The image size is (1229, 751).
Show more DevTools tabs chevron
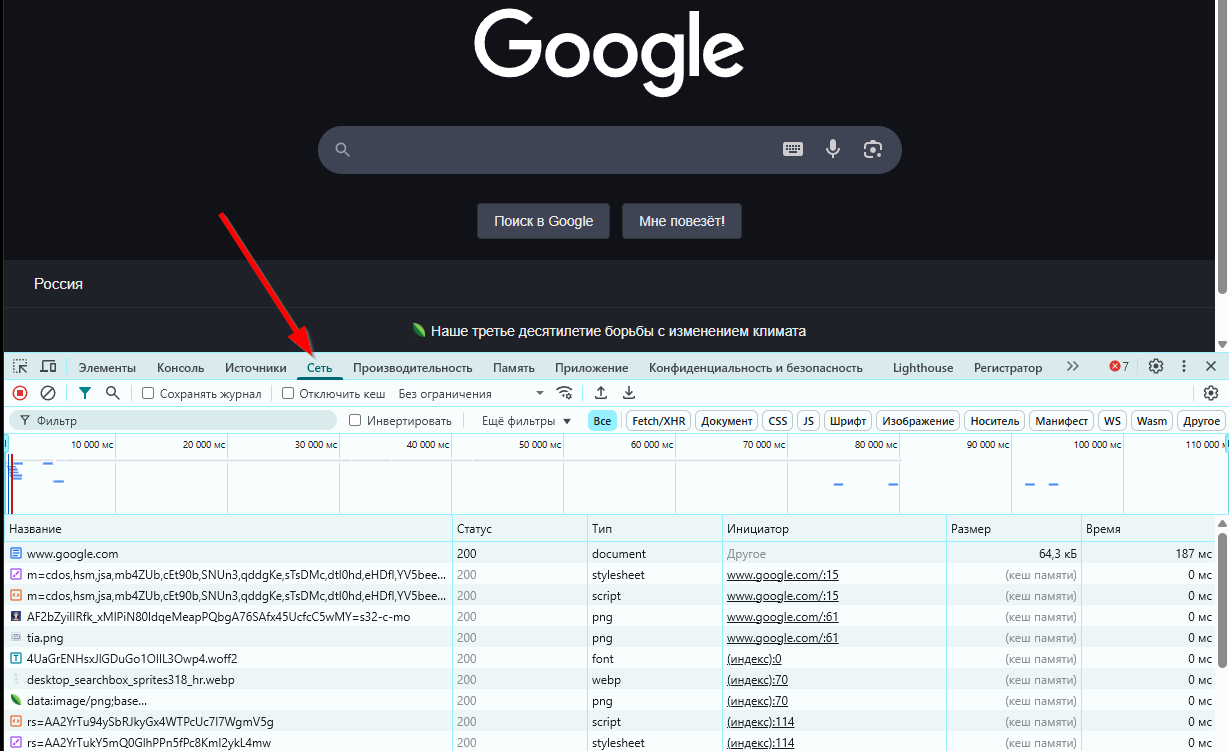tap(1073, 367)
